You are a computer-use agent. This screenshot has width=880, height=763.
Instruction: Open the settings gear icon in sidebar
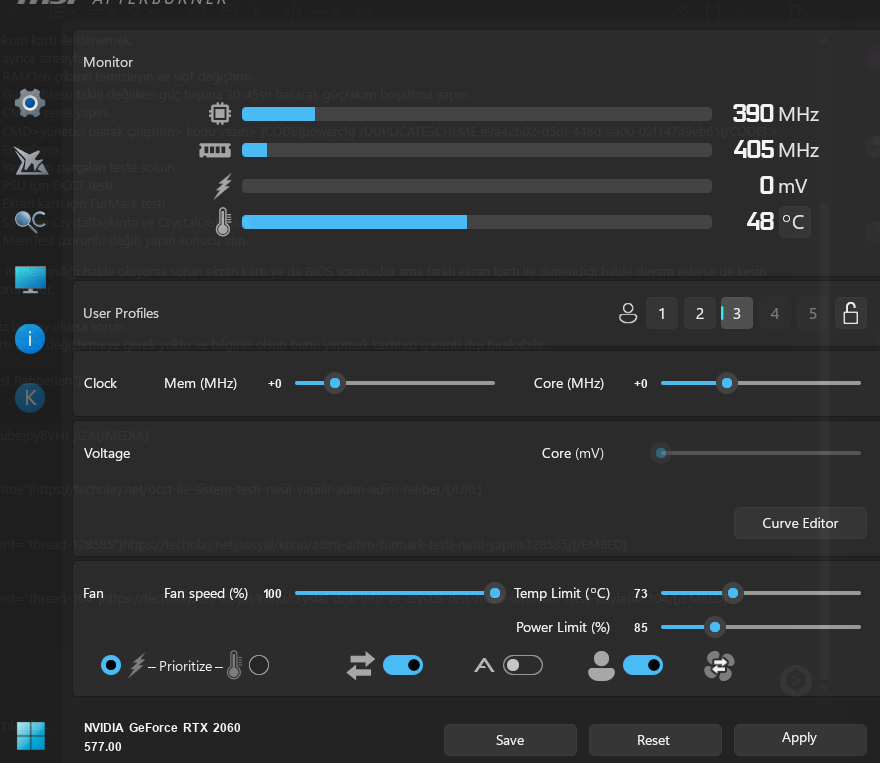click(30, 103)
